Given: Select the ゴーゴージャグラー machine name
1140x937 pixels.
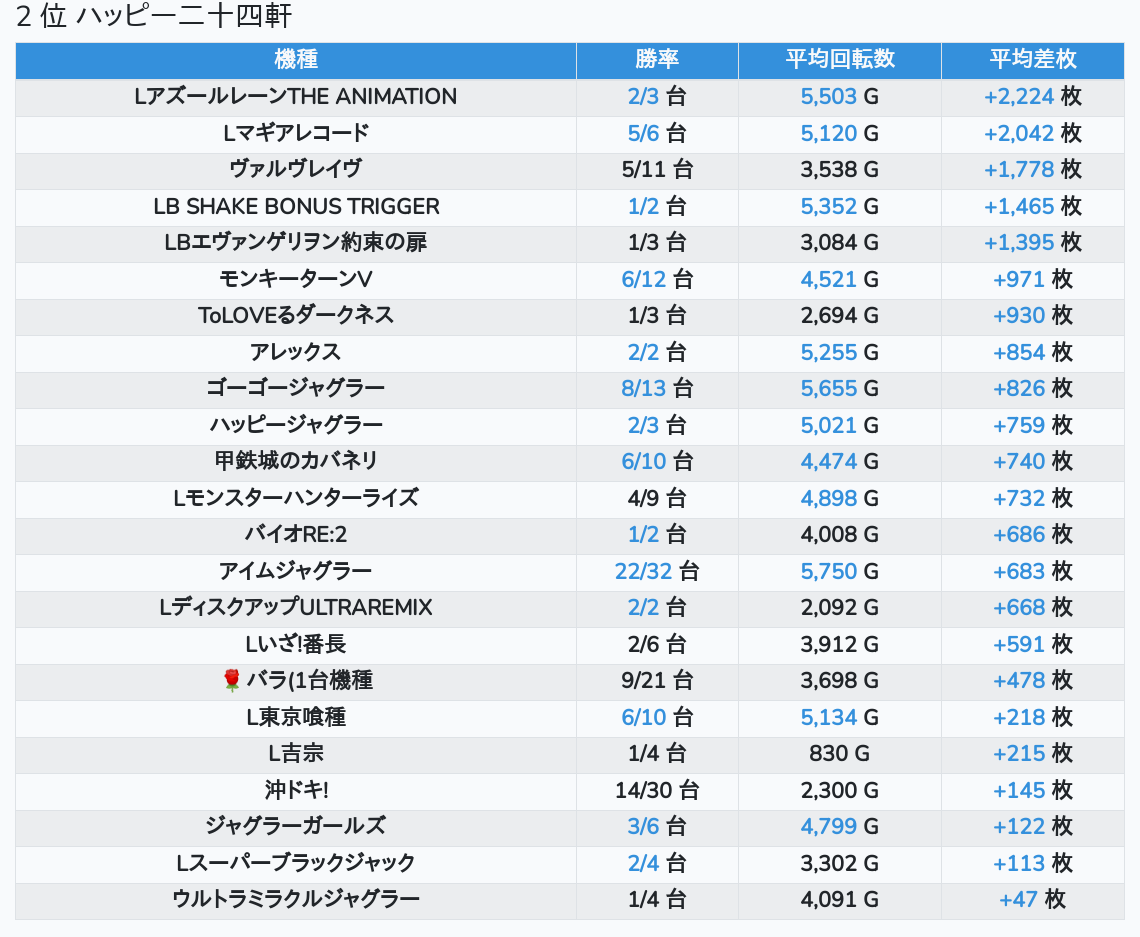Looking at the screenshot, I should click(x=296, y=388).
